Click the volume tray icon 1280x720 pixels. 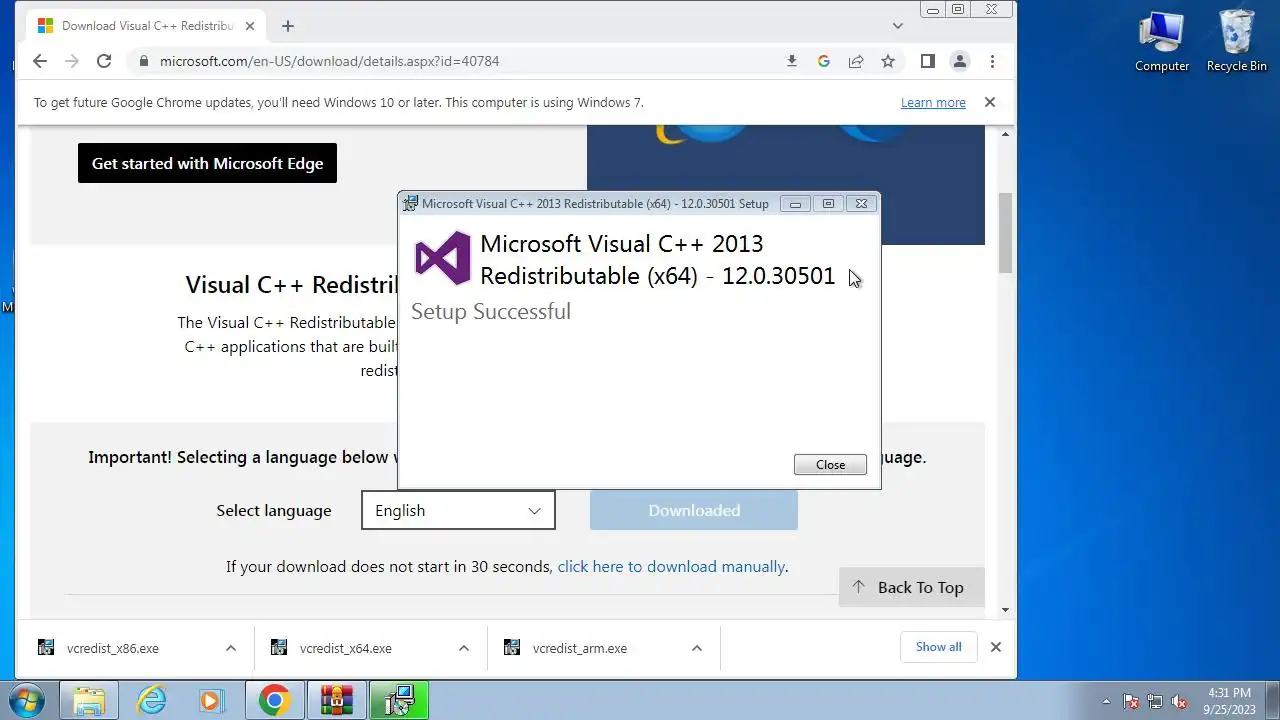(x=1179, y=701)
